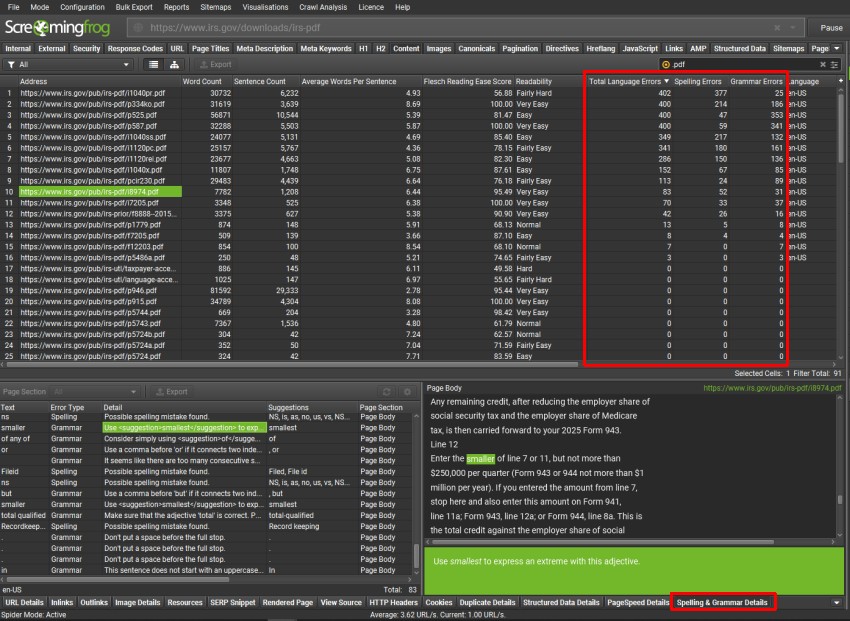Clear the crawl URL field
This screenshot has height=621, width=850.
[777, 28]
